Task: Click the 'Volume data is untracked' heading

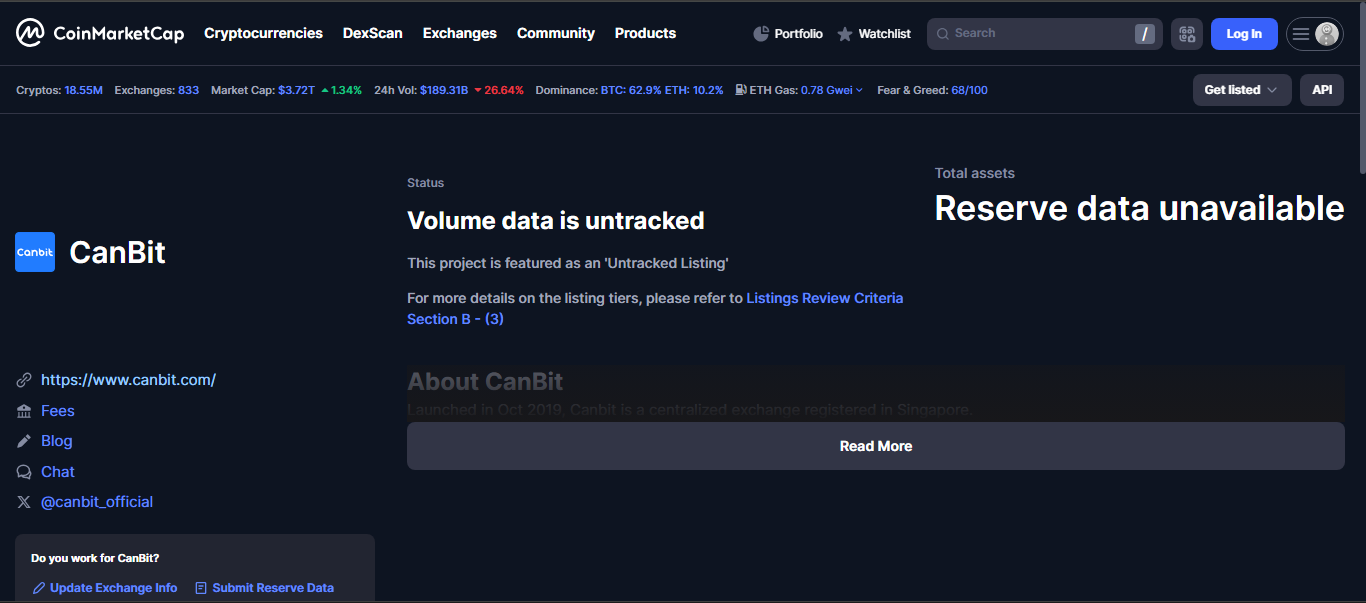Action: (x=556, y=221)
